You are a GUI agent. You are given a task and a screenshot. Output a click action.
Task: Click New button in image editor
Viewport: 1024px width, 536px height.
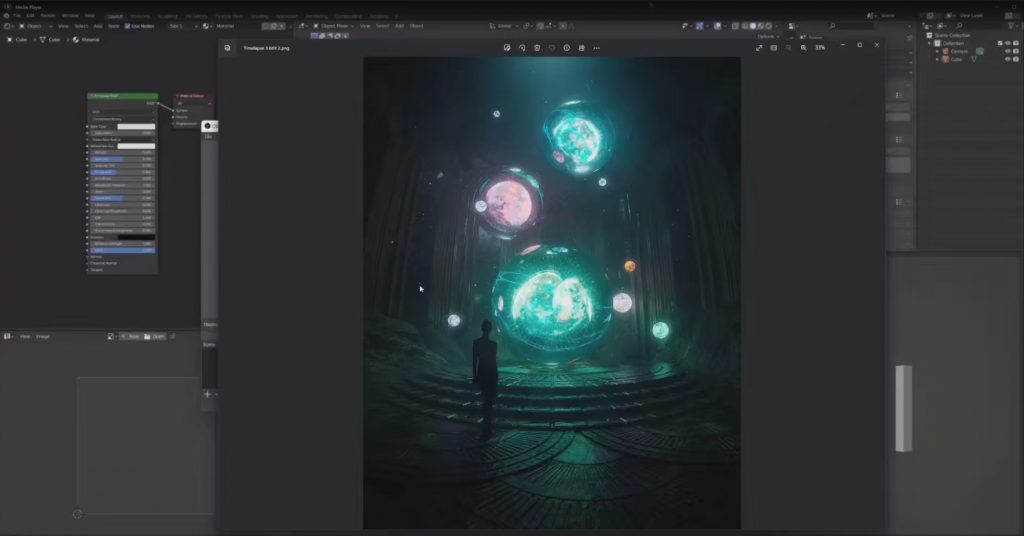point(131,336)
